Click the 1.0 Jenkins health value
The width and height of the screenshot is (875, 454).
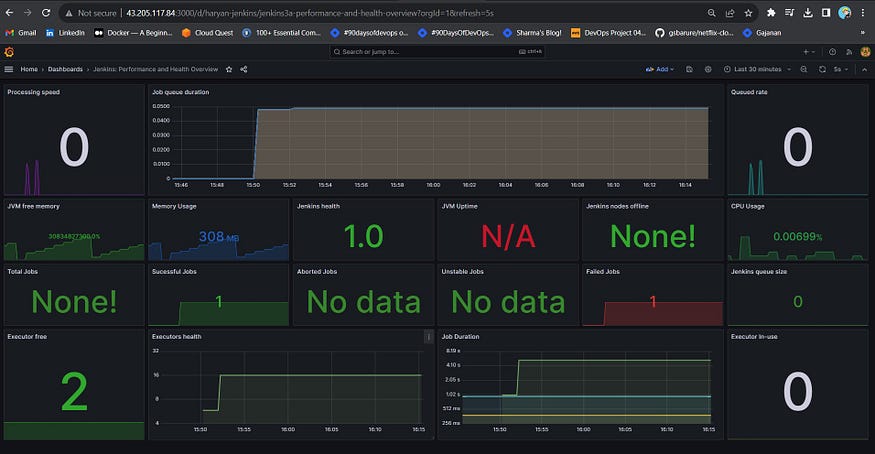pos(363,236)
